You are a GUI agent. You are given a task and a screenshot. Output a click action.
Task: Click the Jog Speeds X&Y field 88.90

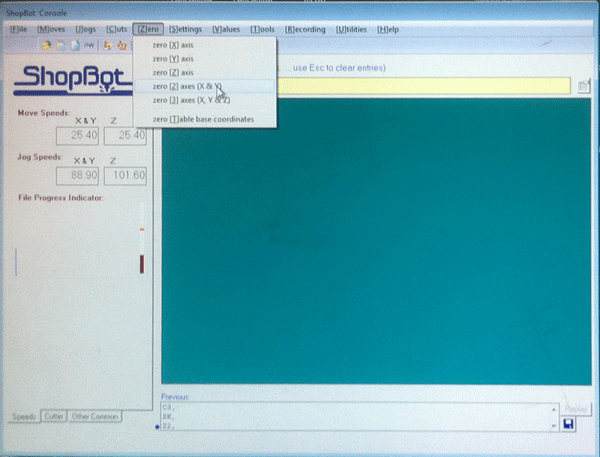click(x=77, y=176)
